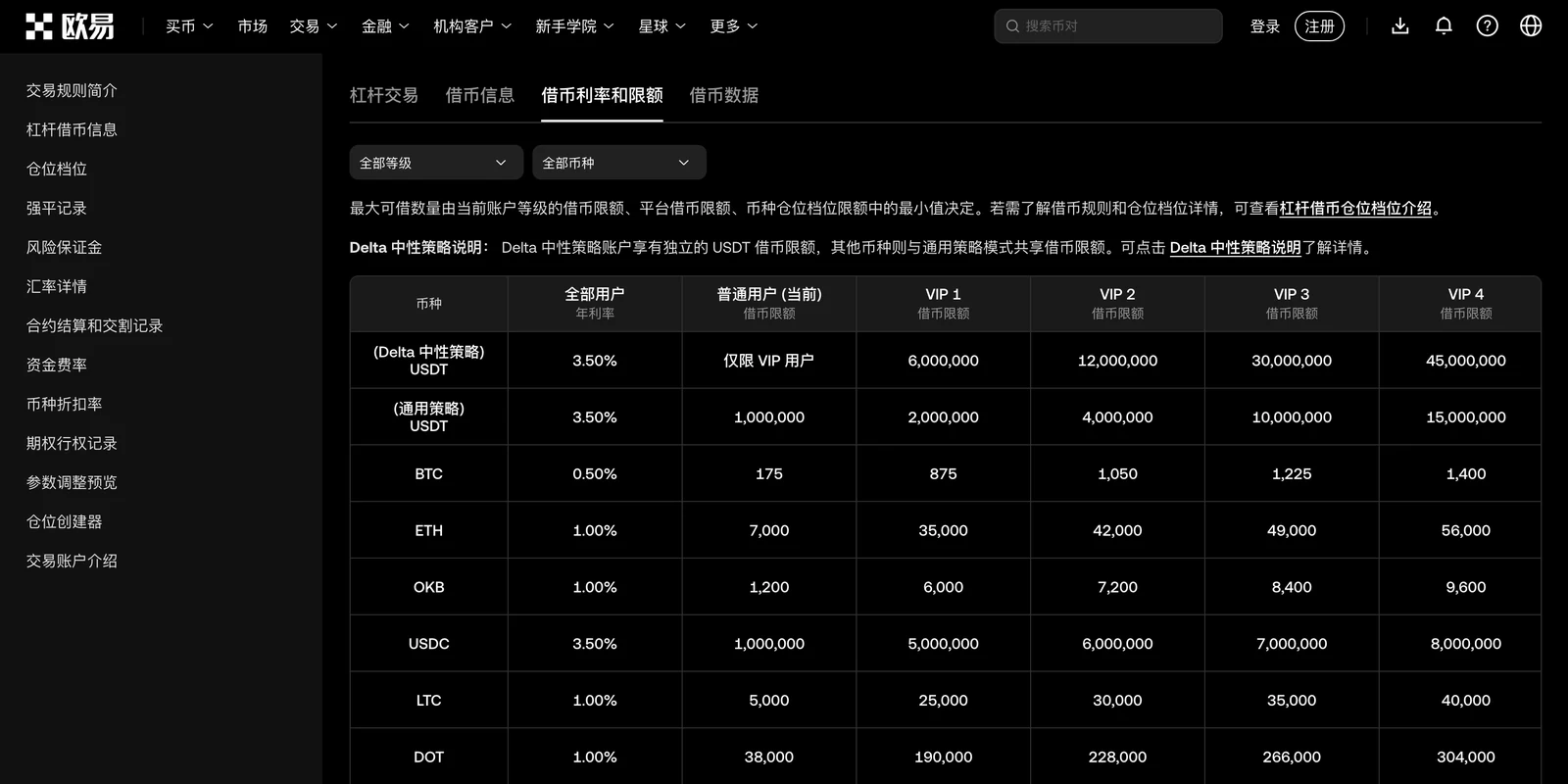
Task: Open 杠杆借币信息 in the sidebar
Action: point(72,129)
